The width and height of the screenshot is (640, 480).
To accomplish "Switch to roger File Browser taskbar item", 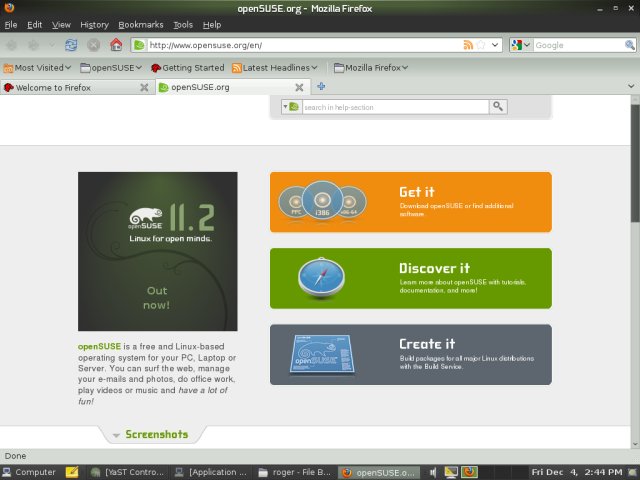I will (295, 472).
